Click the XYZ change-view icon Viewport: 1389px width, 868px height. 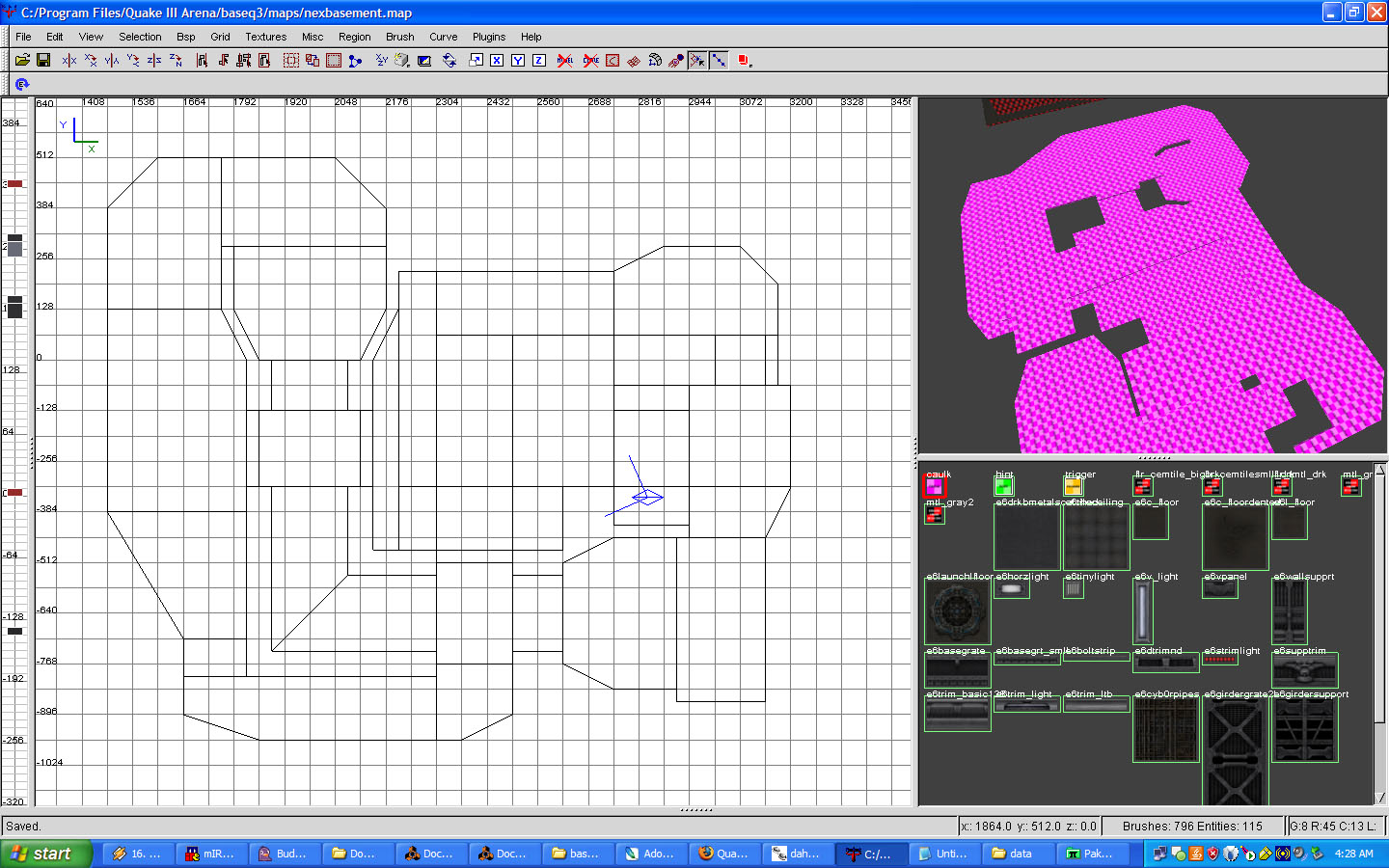(x=381, y=60)
